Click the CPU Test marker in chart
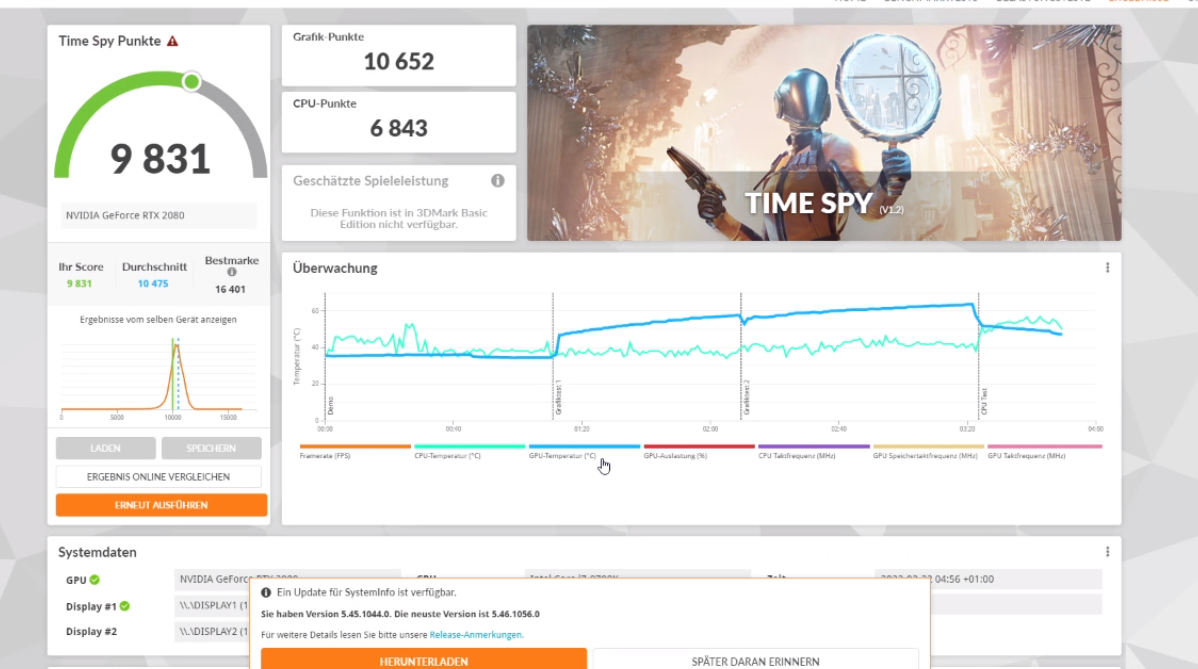The height and width of the screenshot is (669, 1198). pos(984,402)
